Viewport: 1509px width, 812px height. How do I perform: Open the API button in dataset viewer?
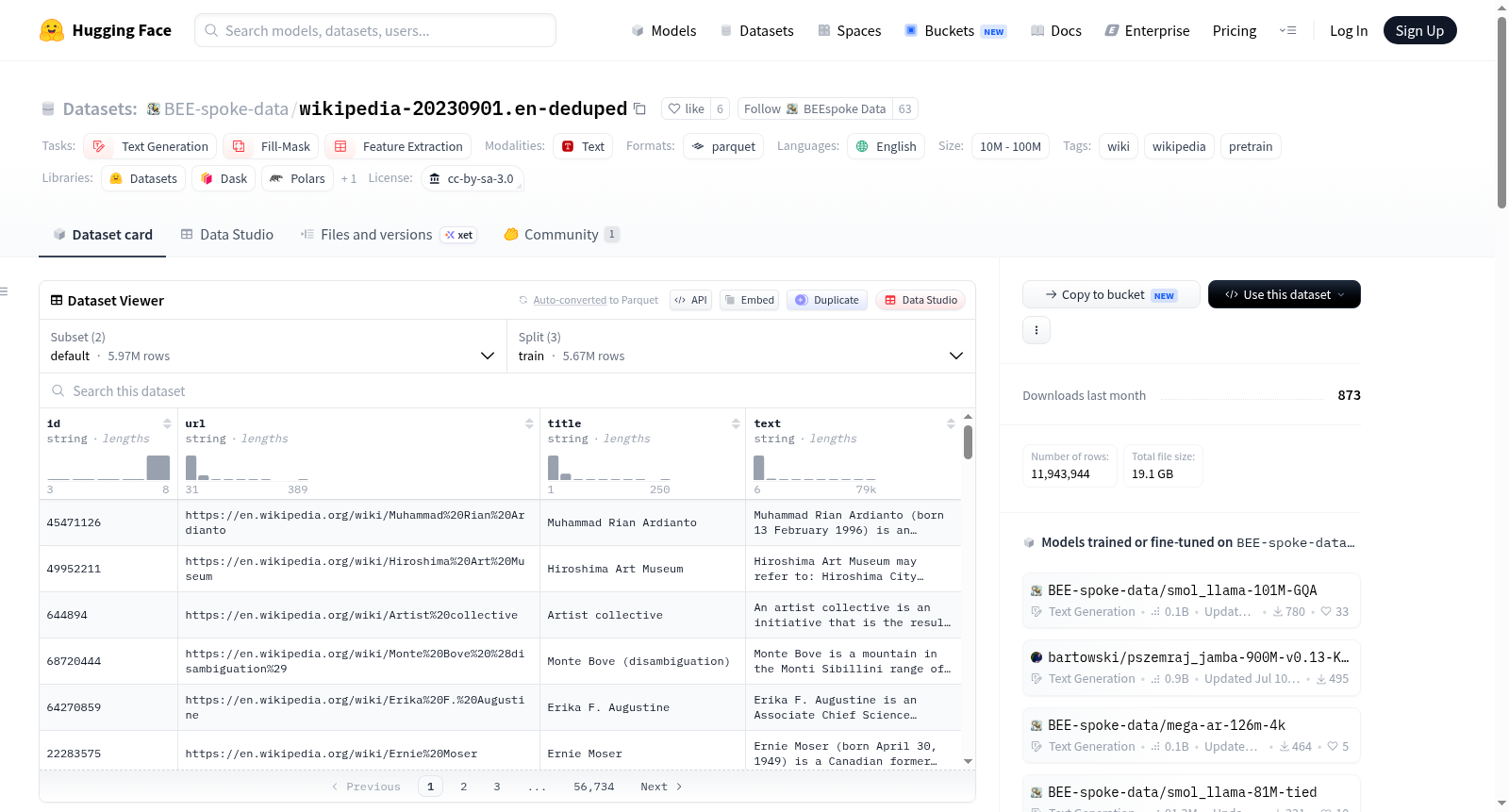[690, 300]
